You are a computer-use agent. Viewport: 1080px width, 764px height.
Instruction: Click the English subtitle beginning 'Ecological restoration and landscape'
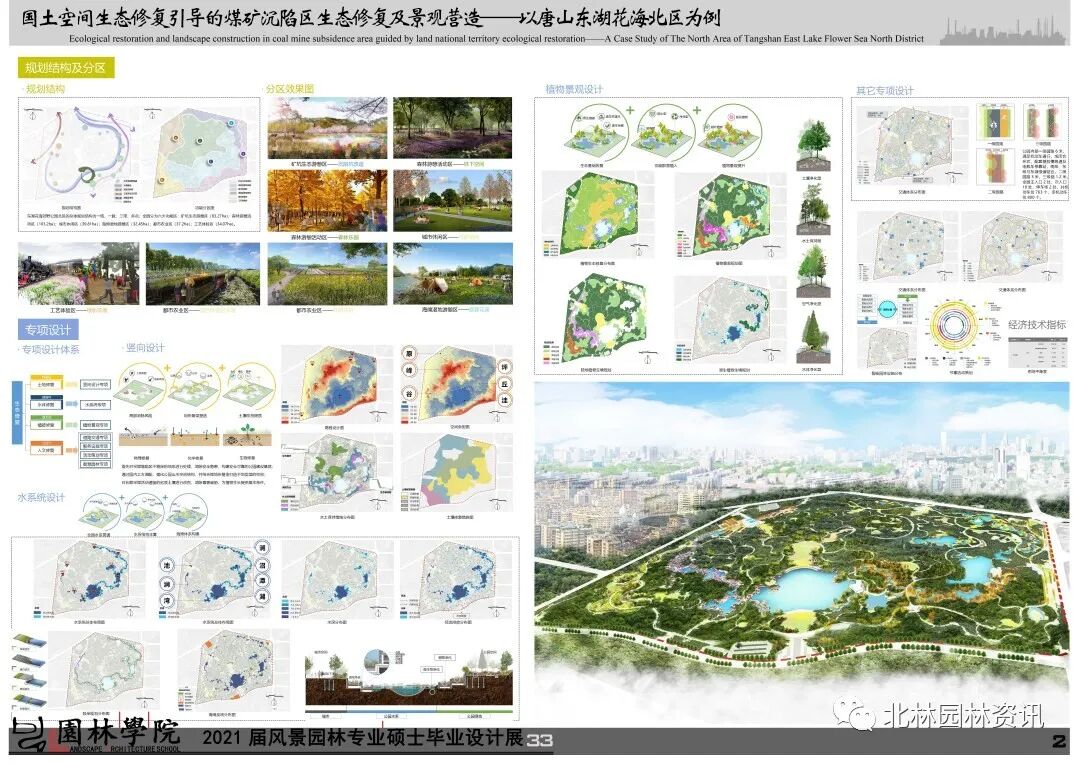[x=496, y=39]
